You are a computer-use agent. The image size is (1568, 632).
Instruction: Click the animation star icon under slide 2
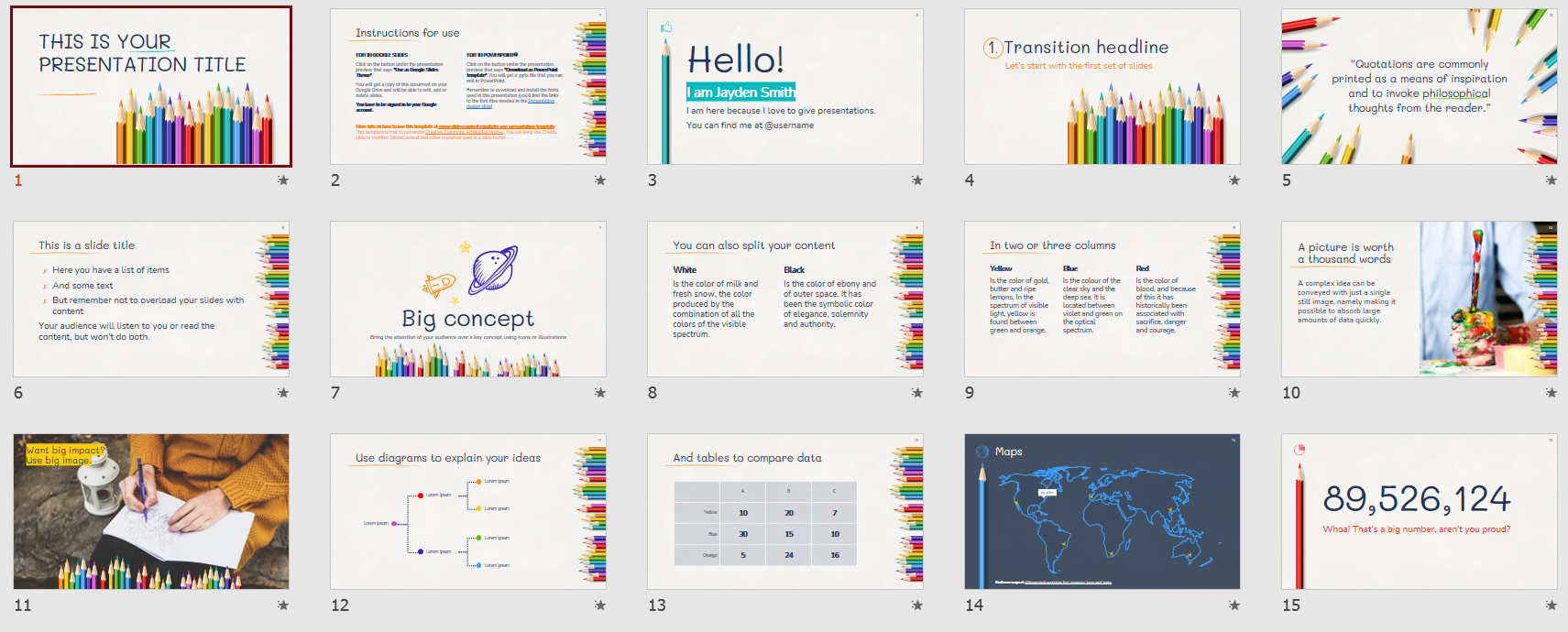pyautogui.click(x=600, y=180)
